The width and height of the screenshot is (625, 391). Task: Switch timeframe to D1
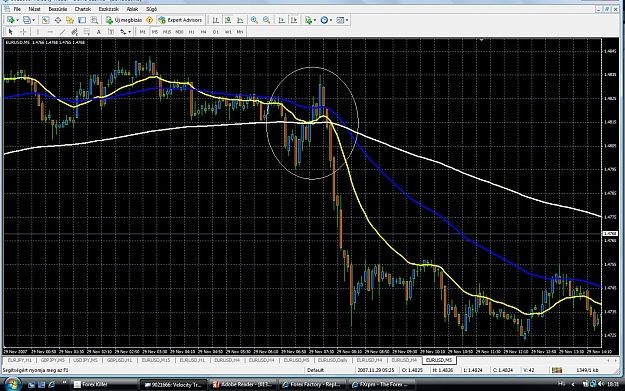(x=216, y=32)
